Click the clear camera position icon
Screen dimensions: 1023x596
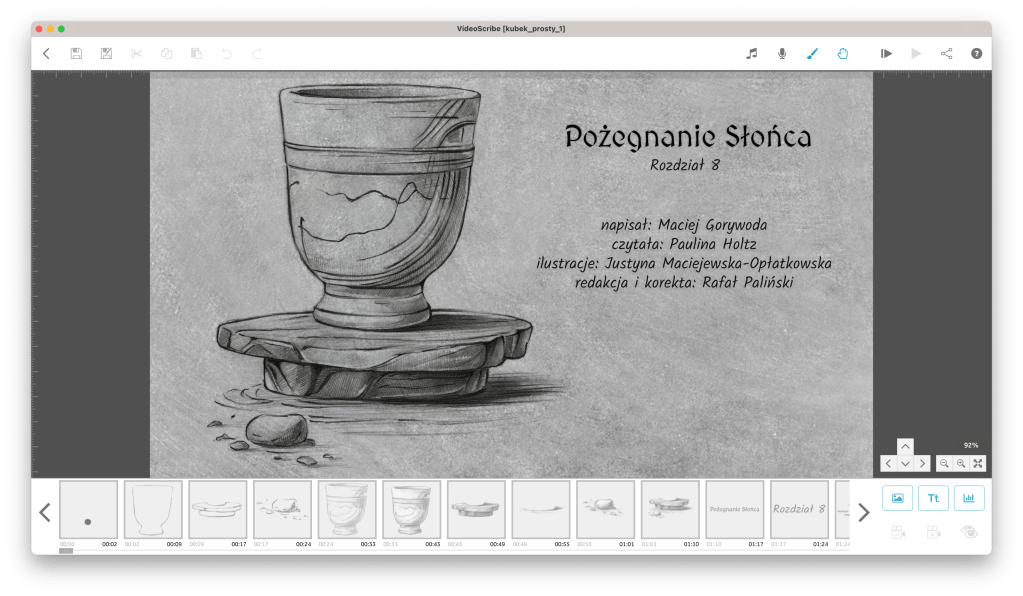933,533
